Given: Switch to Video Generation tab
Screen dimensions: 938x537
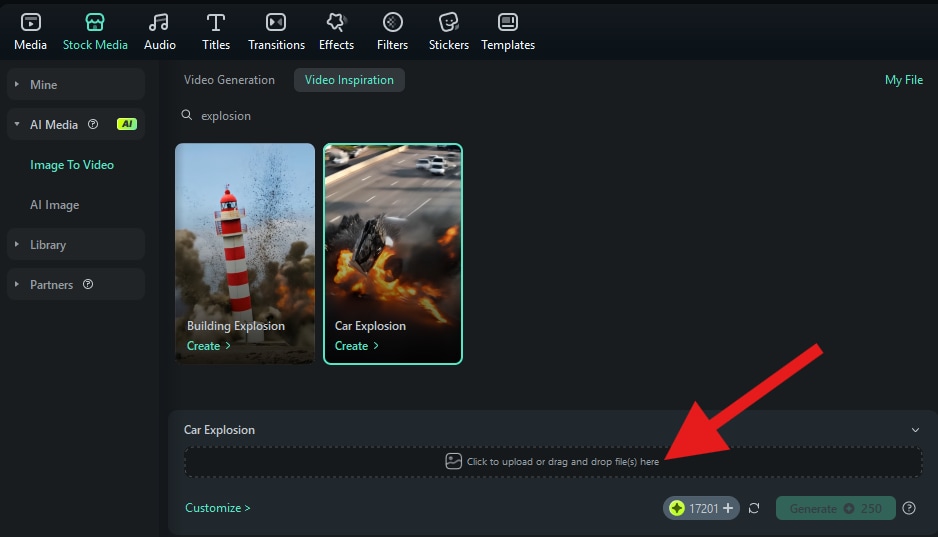Looking at the screenshot, I should click(229, 80).
